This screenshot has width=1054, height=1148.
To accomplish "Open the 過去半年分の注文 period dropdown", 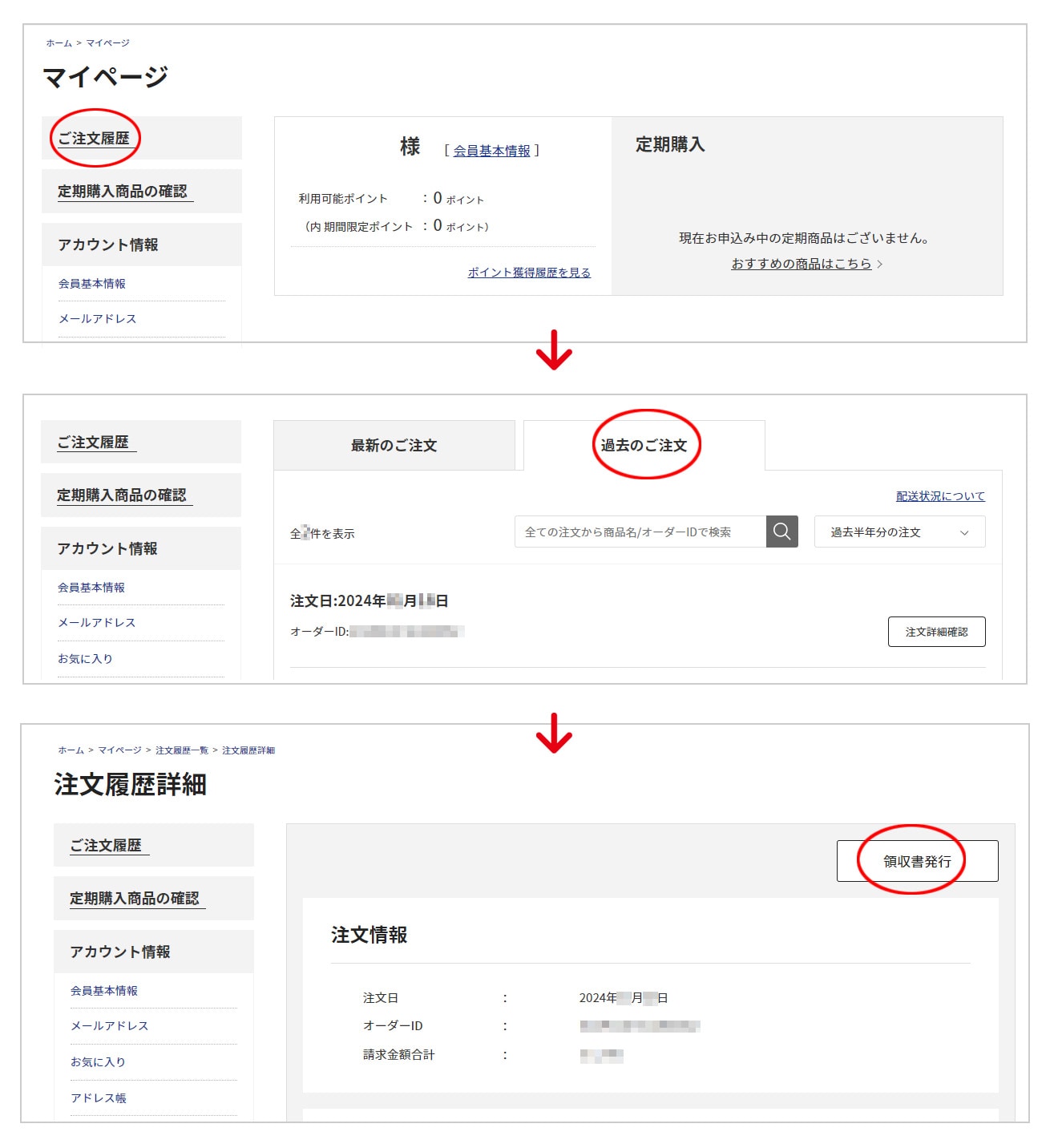I will tap(899, 532).
